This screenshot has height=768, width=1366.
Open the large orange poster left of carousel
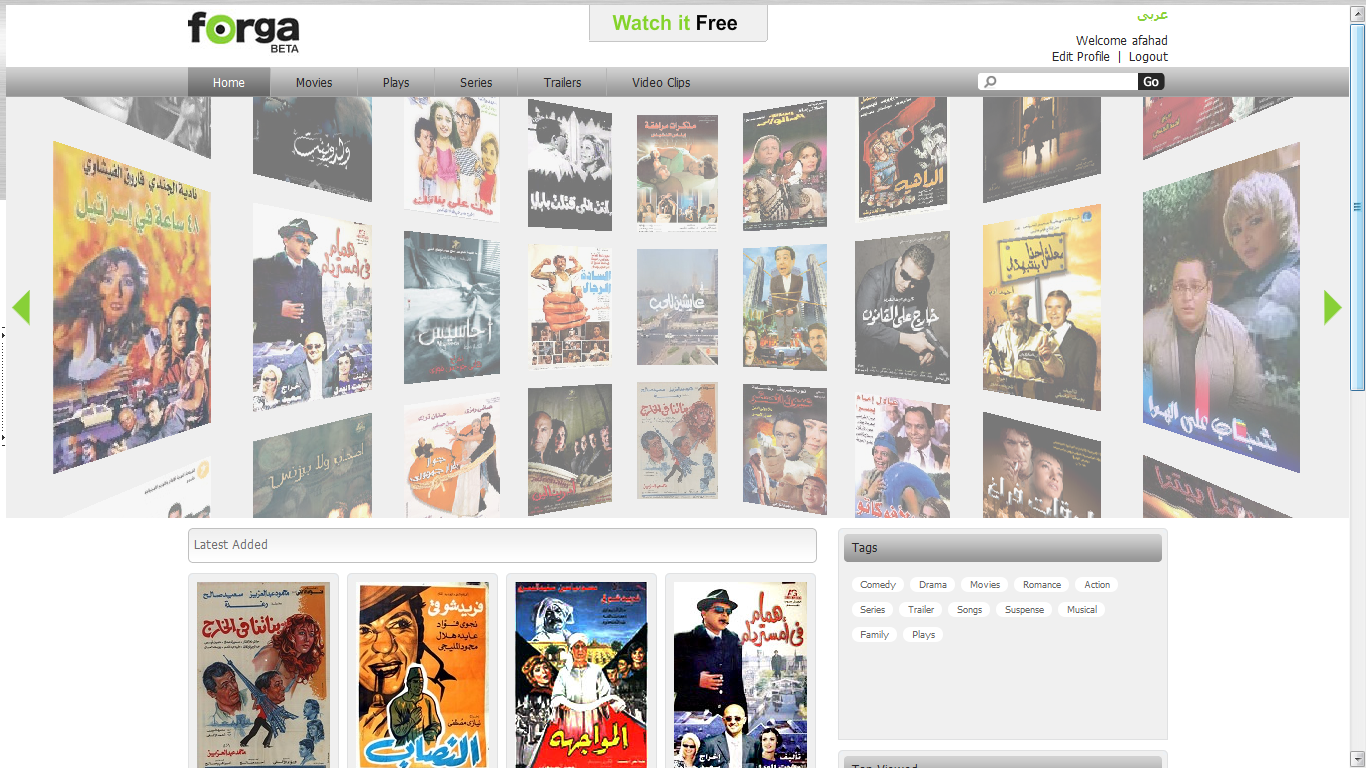tap(132, 307)
